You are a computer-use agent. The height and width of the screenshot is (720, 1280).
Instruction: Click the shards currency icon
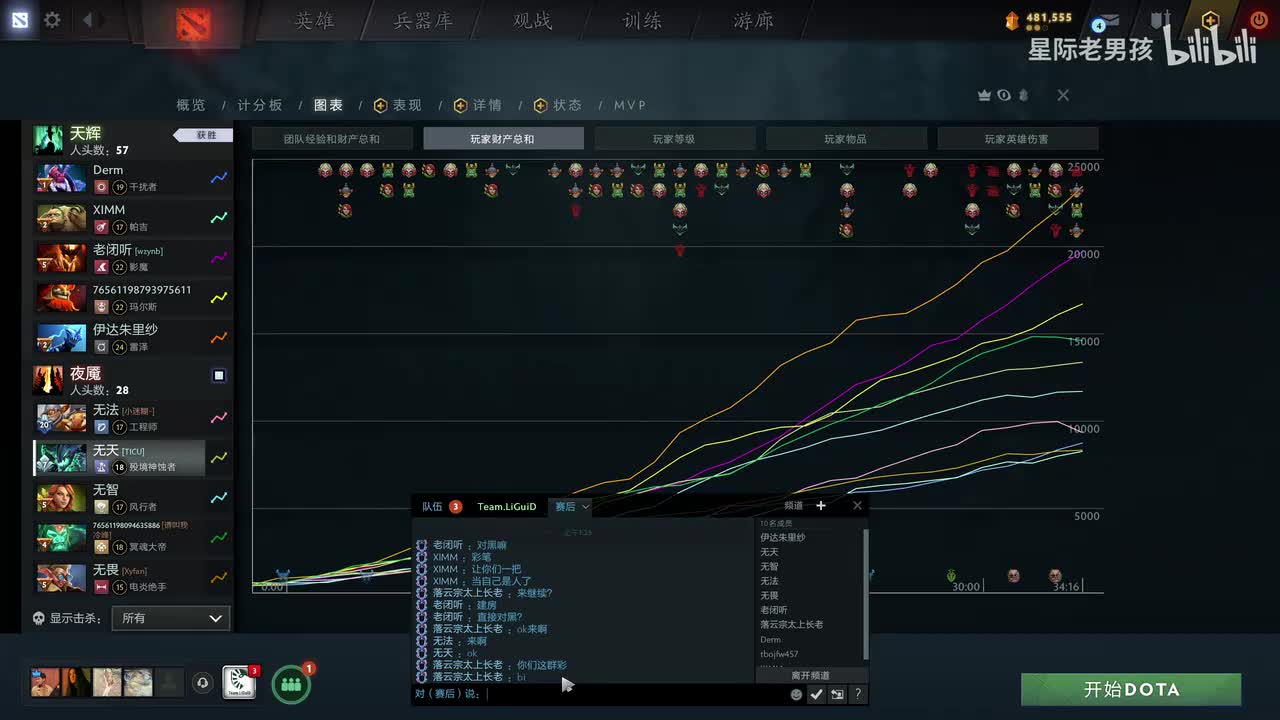click(1011, 20)
